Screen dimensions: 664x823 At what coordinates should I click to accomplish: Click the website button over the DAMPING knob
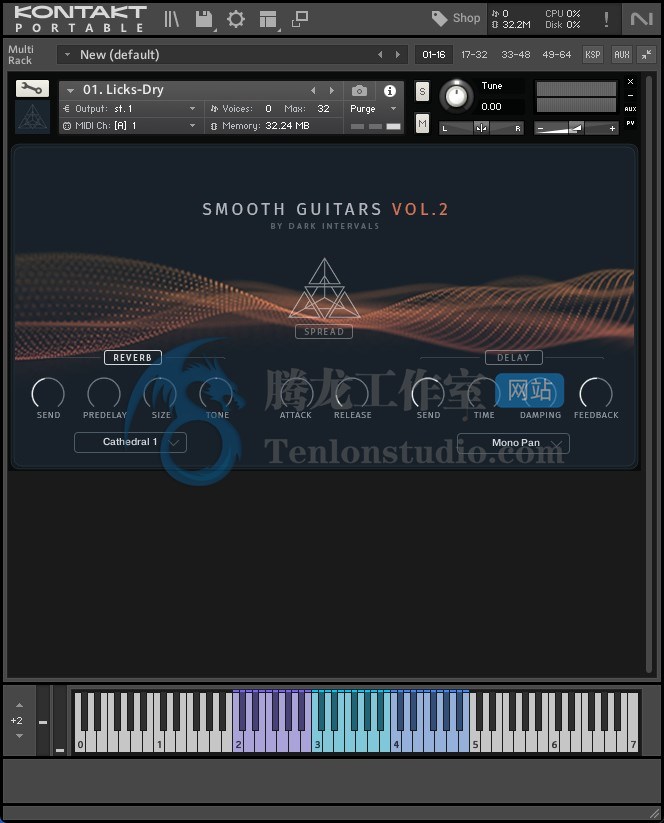point(529,391)
